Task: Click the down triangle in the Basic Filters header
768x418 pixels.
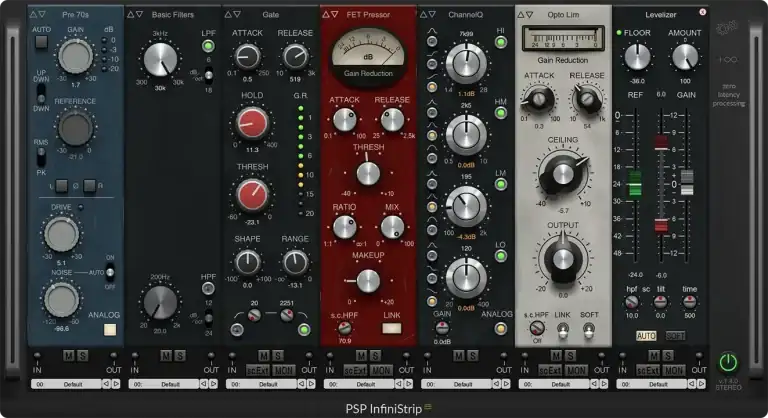Action: coord(140,15)
